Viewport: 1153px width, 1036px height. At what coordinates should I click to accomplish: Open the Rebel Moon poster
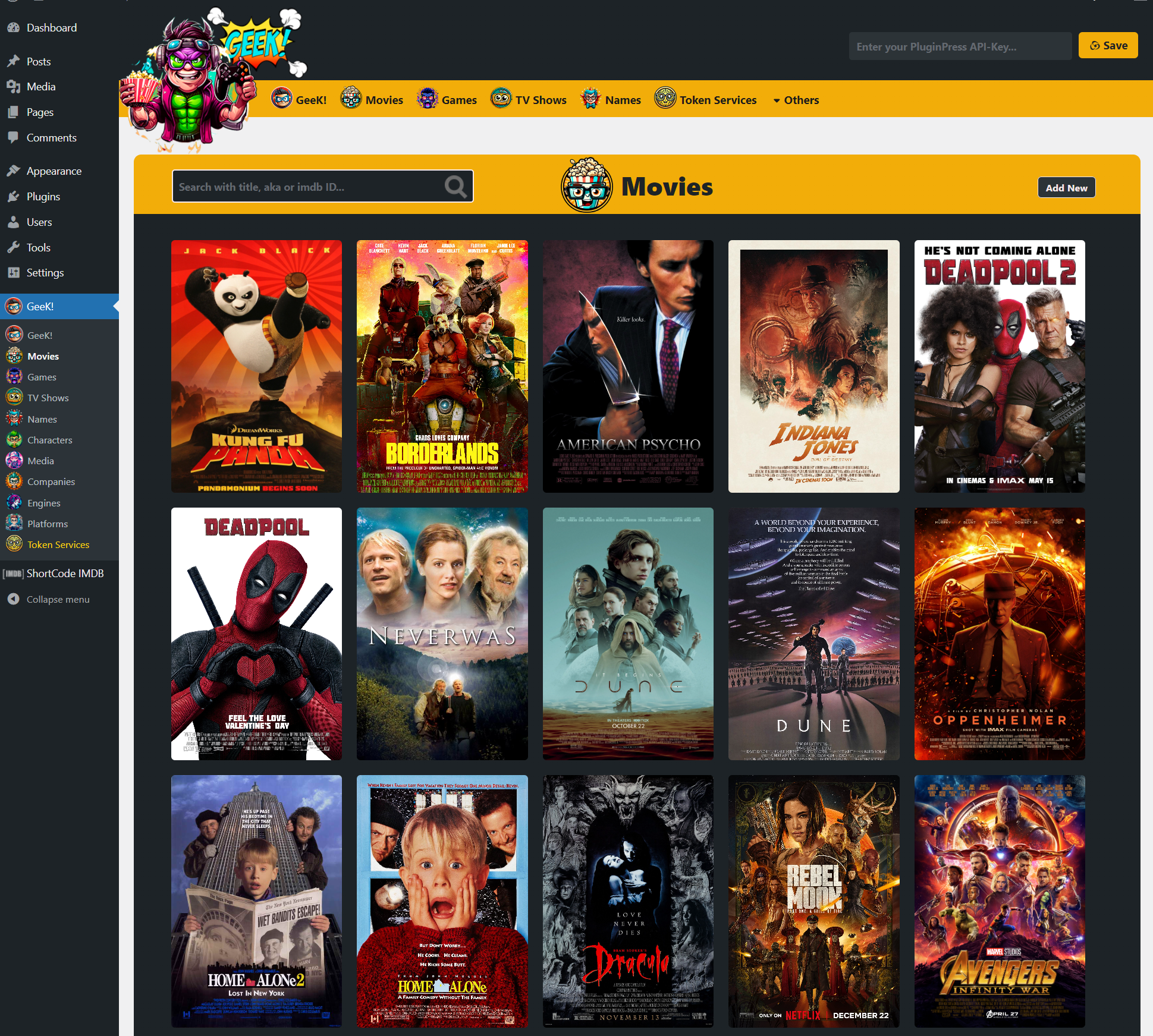pos(813,901)
